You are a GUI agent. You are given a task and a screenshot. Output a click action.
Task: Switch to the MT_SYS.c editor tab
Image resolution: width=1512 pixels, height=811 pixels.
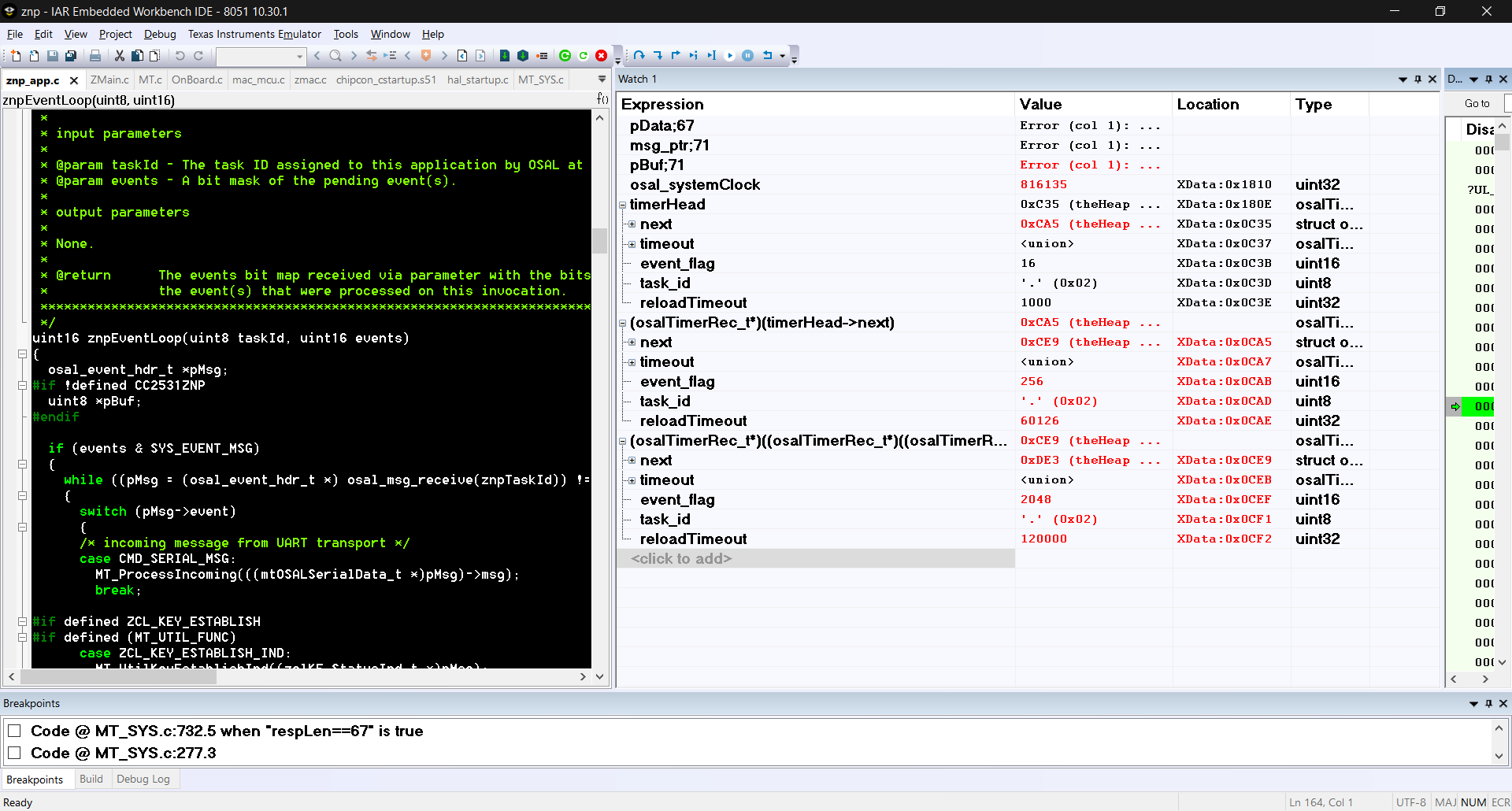tap(541, 80)
